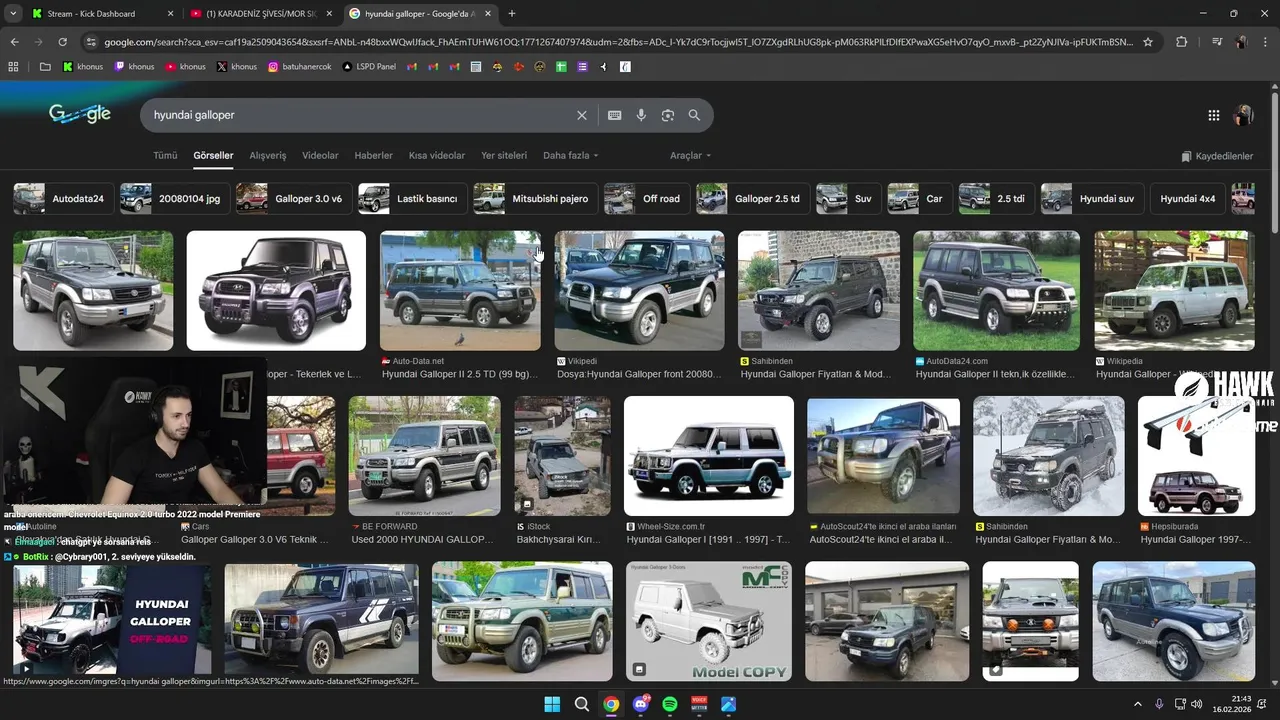Filter images by Hyundai suv chip
Screen dimensions: 1280x720
coord(1091,199)
